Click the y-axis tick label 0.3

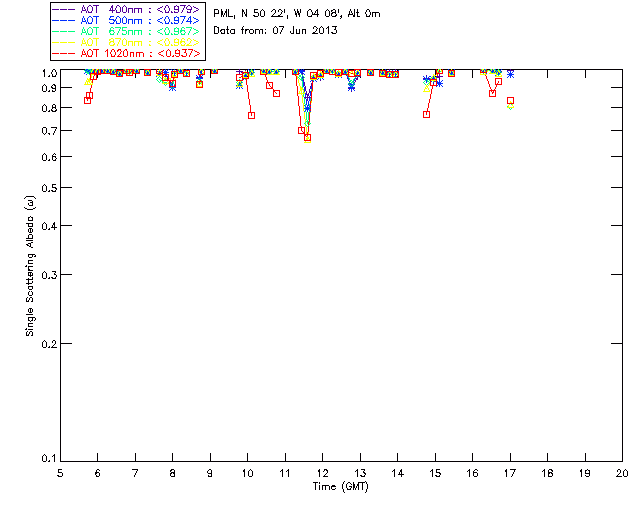tap(49, 275)
